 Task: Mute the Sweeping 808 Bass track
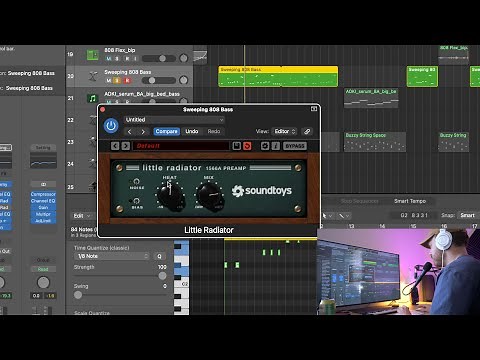[109, 80]
